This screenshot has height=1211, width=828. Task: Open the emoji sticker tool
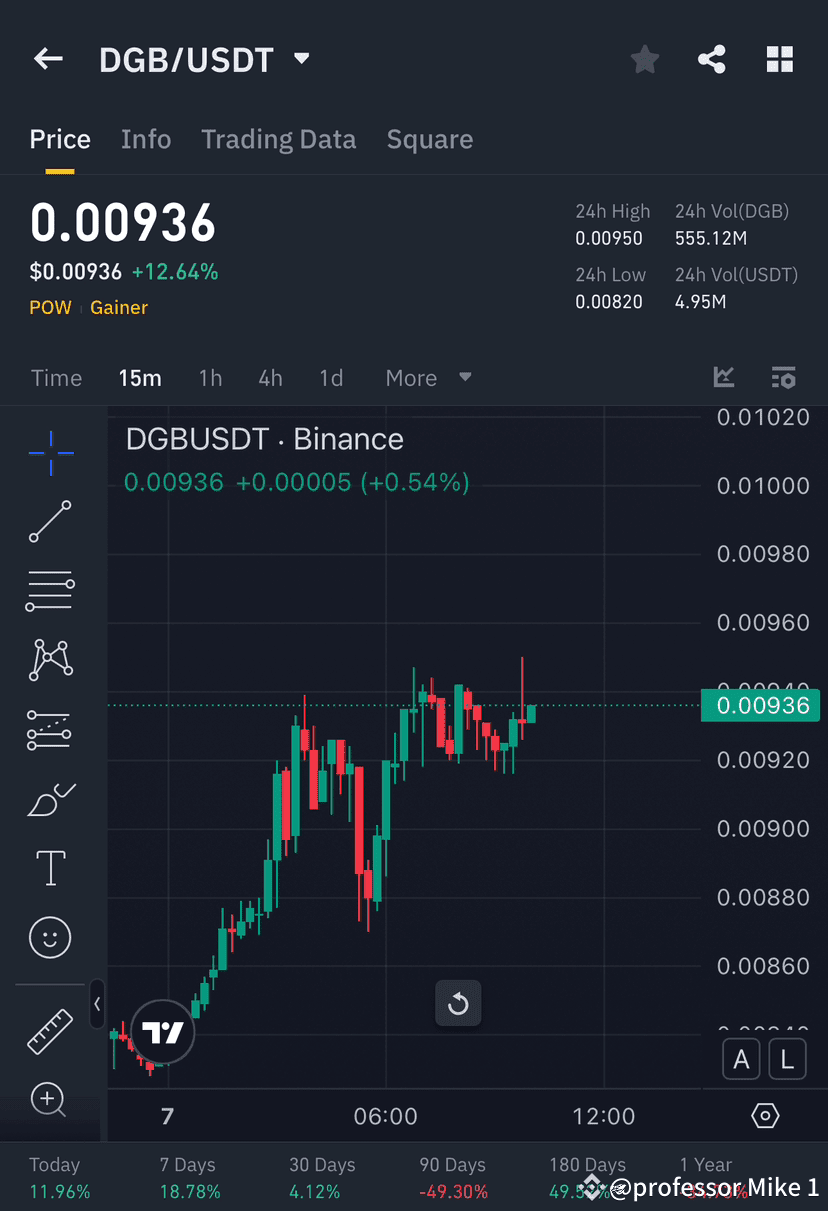50,937
